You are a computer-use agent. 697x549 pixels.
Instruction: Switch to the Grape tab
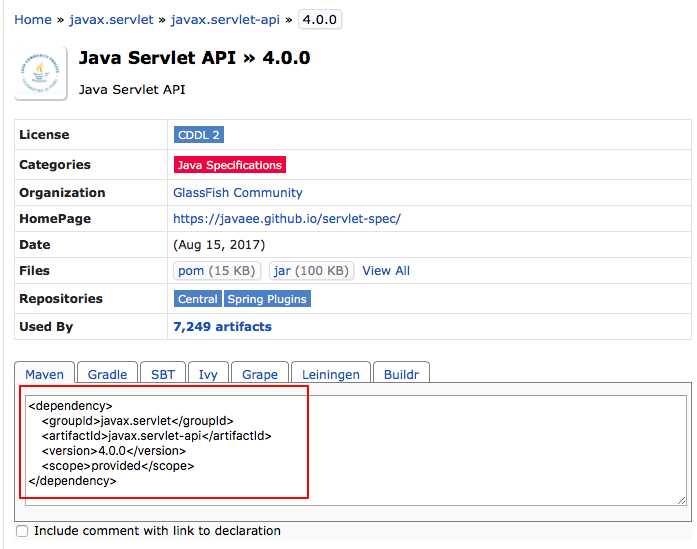coord(260,373)
